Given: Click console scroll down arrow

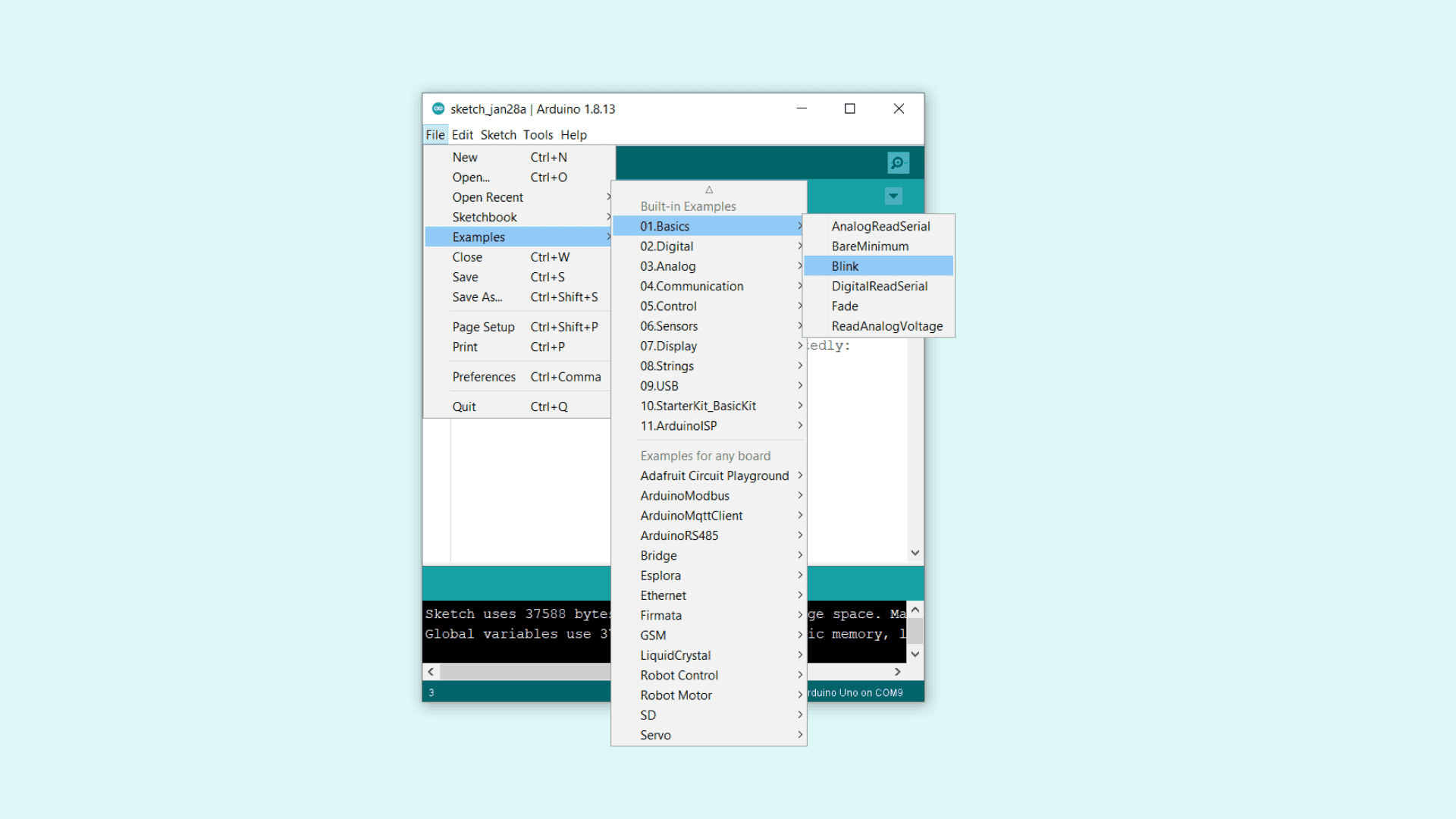Looking at the screenshot, I should click(x=915, y=654).
